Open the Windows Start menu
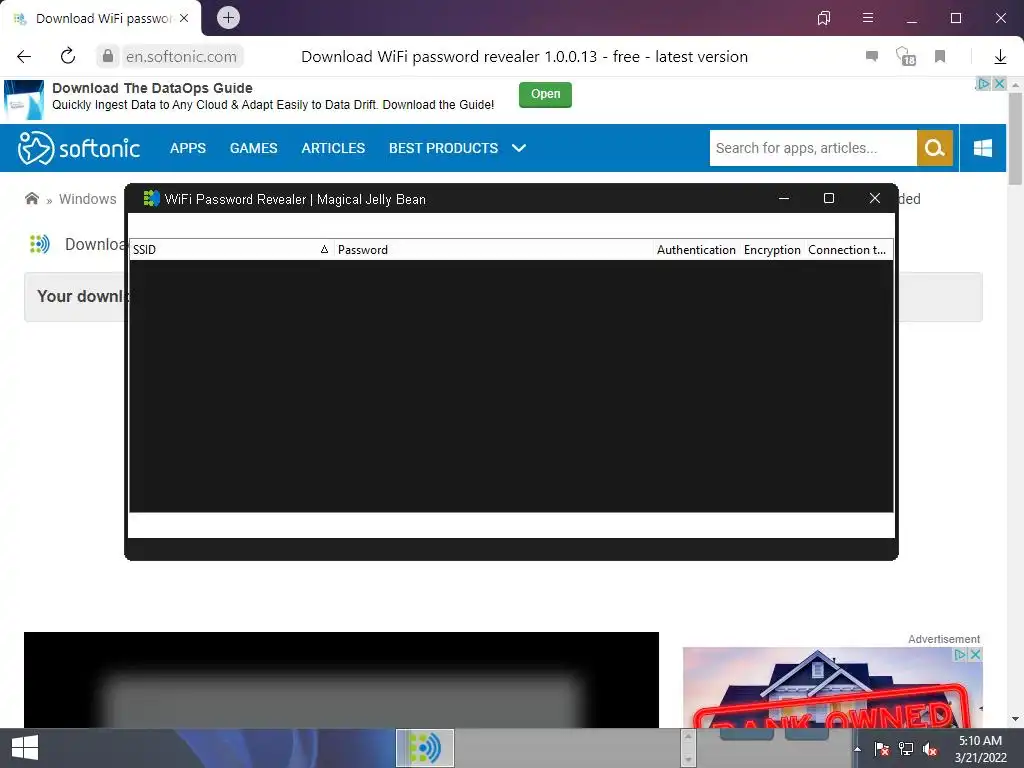Viewport: 1024px width, 768px height. (x=25, y=748)
